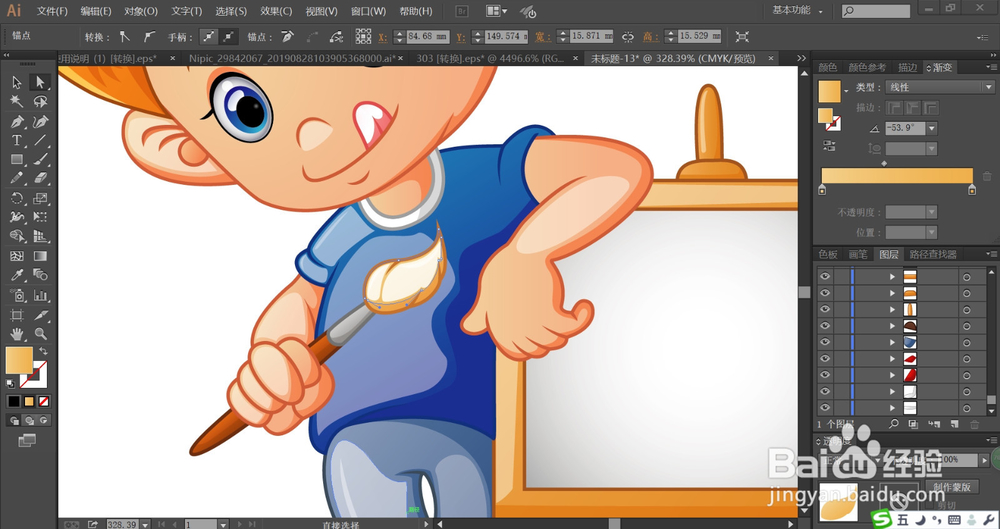The width and height of the screenshot is (1000, 529).
Task: Click the reverse gradient icon
Action: click(x=829, y=145)
